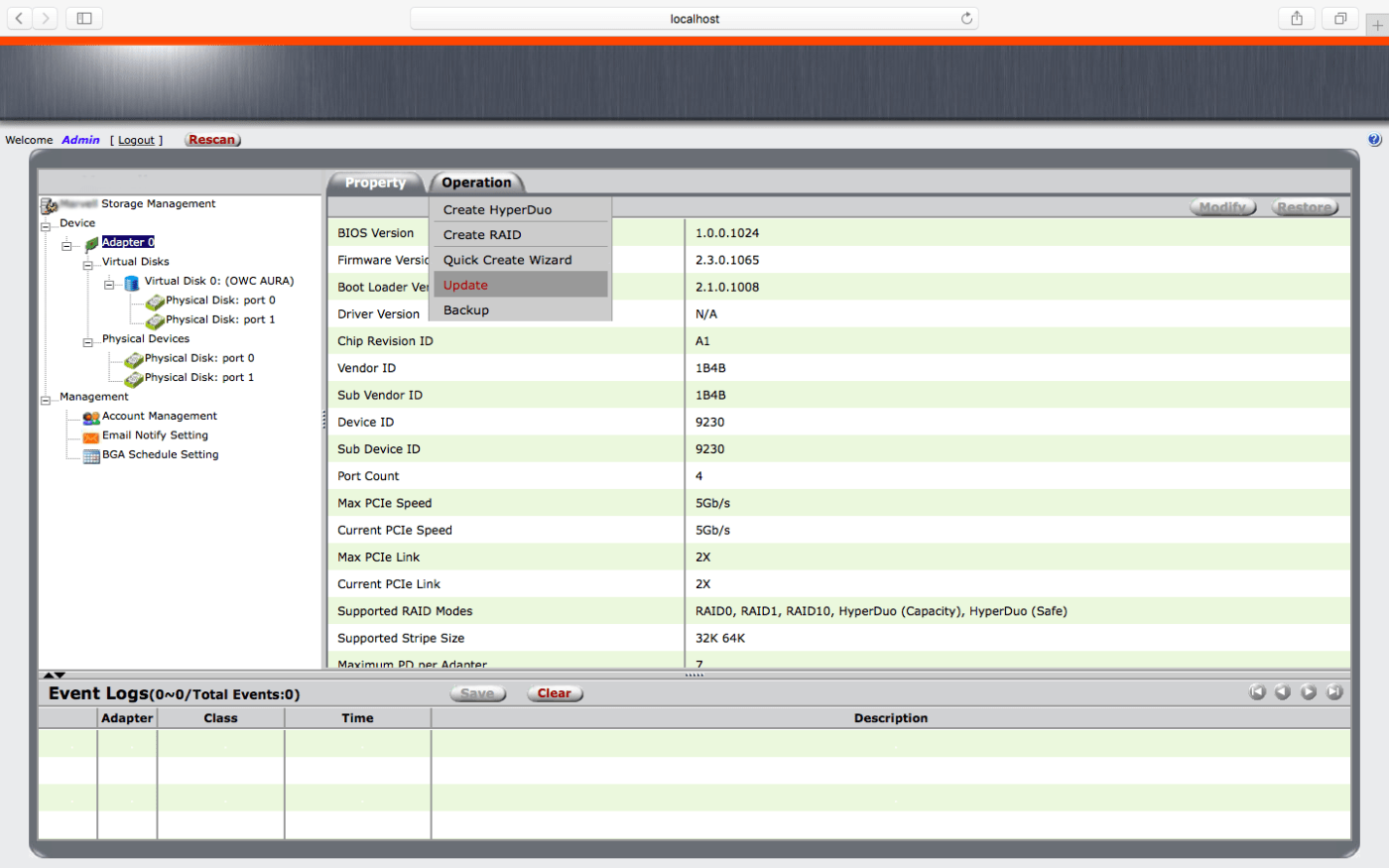Click the Restore button

point(1305,207)
